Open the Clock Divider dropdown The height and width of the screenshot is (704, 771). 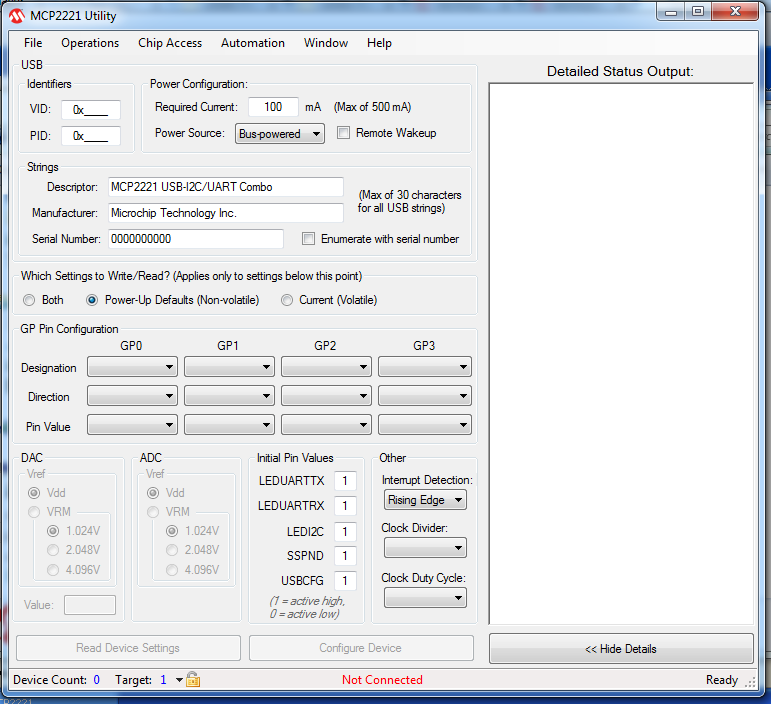425,548
